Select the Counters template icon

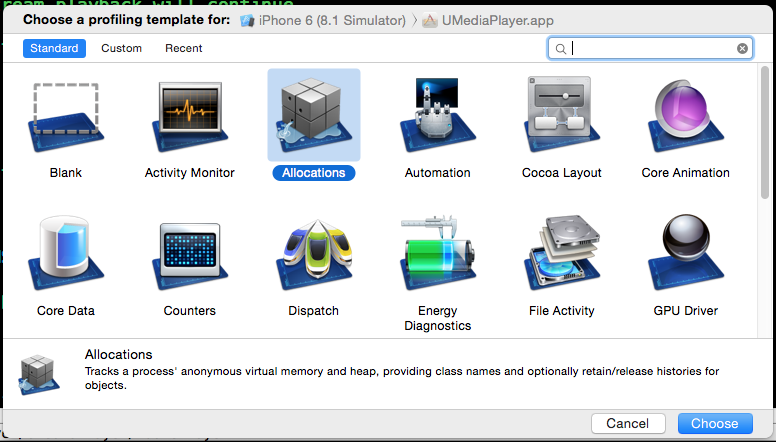[x=190, y=256]
